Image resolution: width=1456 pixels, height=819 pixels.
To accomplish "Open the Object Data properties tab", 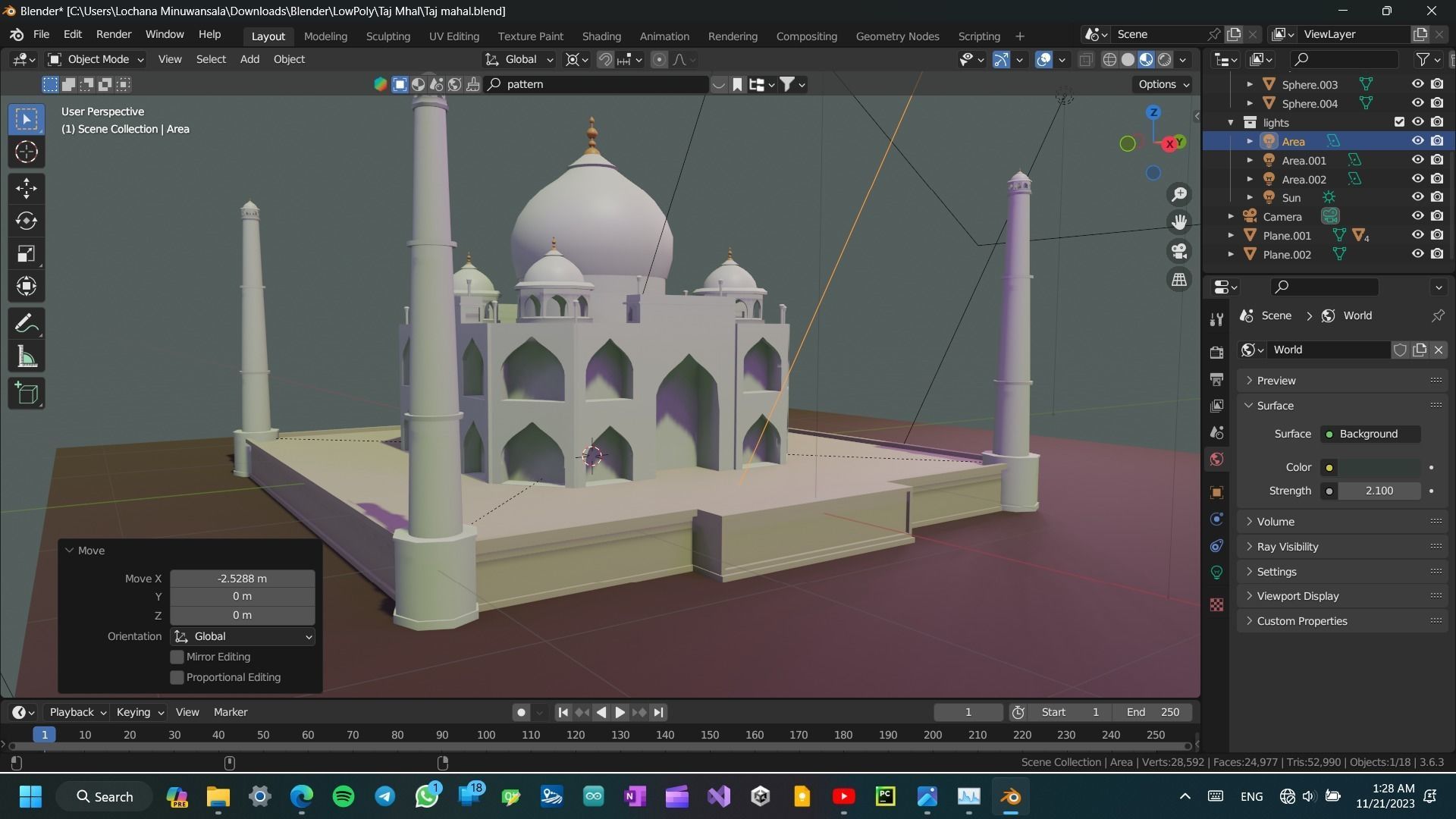I will point(1217,573).
